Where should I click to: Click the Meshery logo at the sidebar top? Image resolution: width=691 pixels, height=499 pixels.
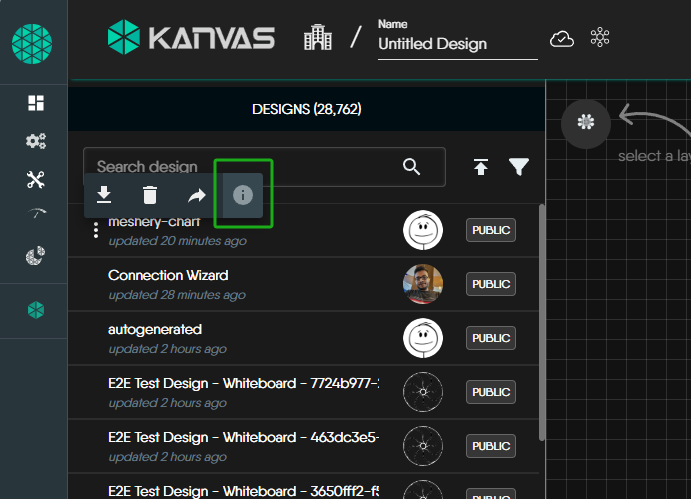coord(32,43)
